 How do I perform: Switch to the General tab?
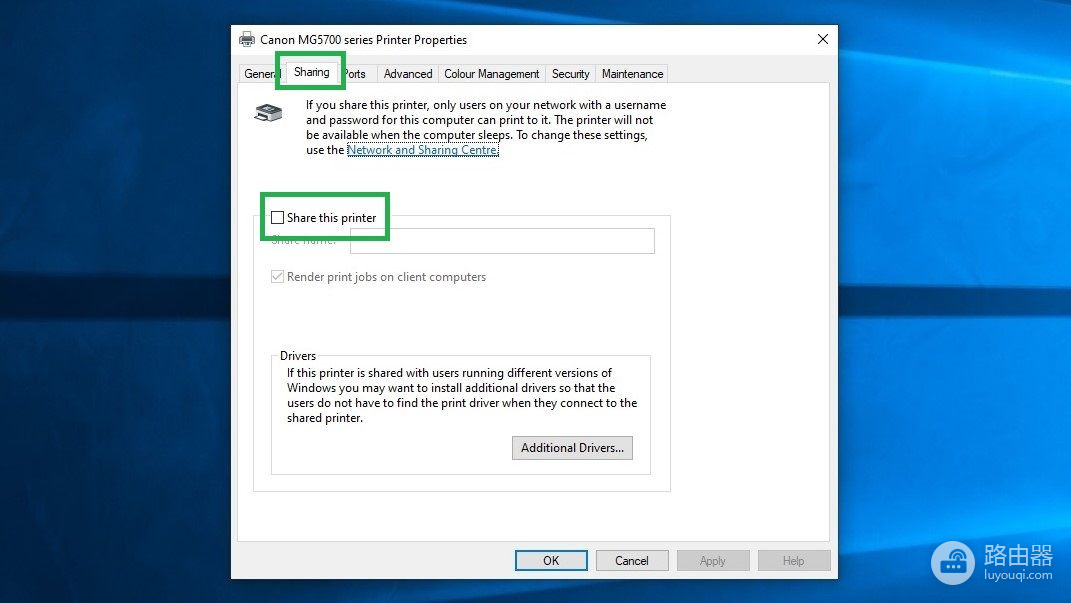[x=260, y=74]
